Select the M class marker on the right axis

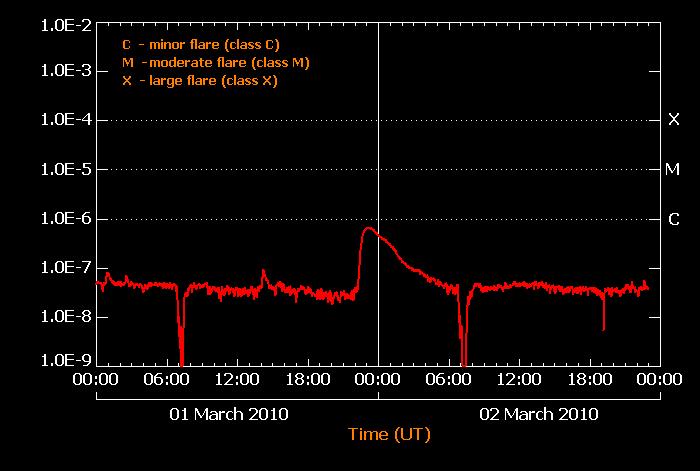673,169
